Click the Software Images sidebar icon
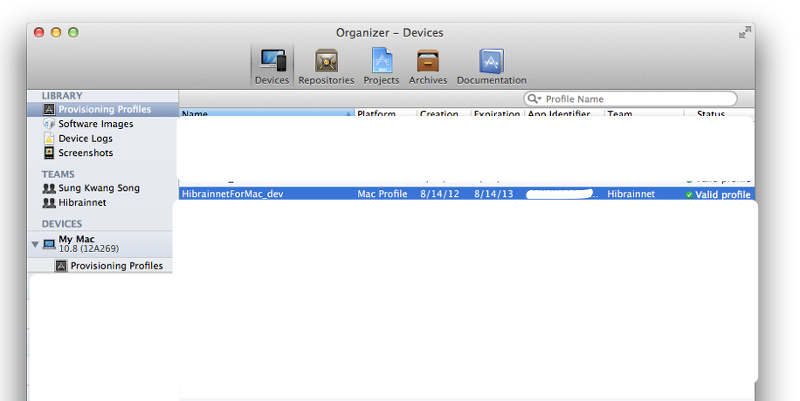This screenshot has width=800, height=401. 49,124
